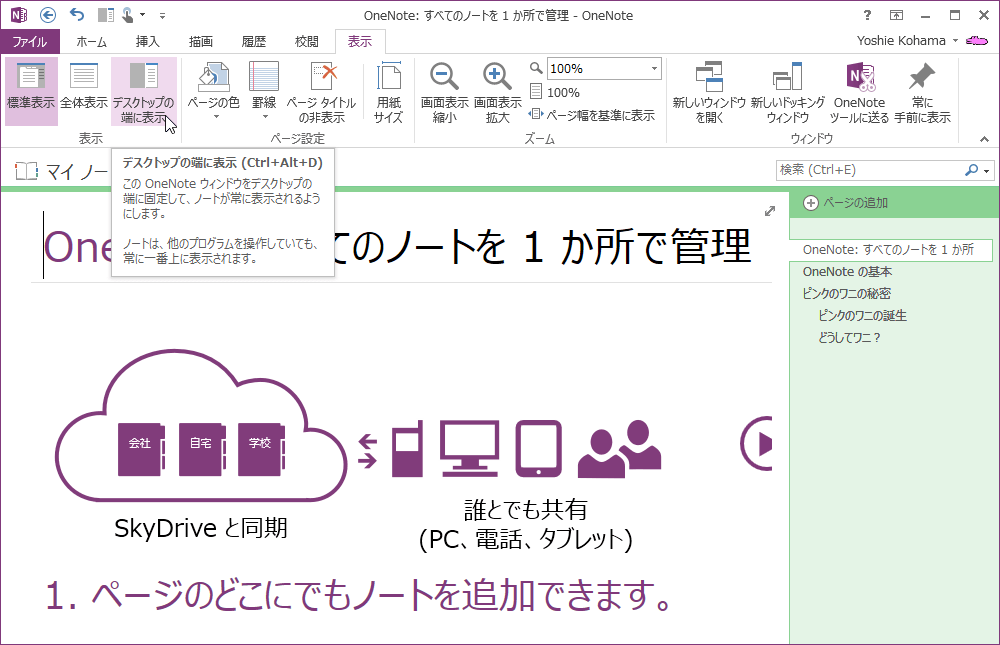Collapse the ribbon chevron

pos(985,139)
